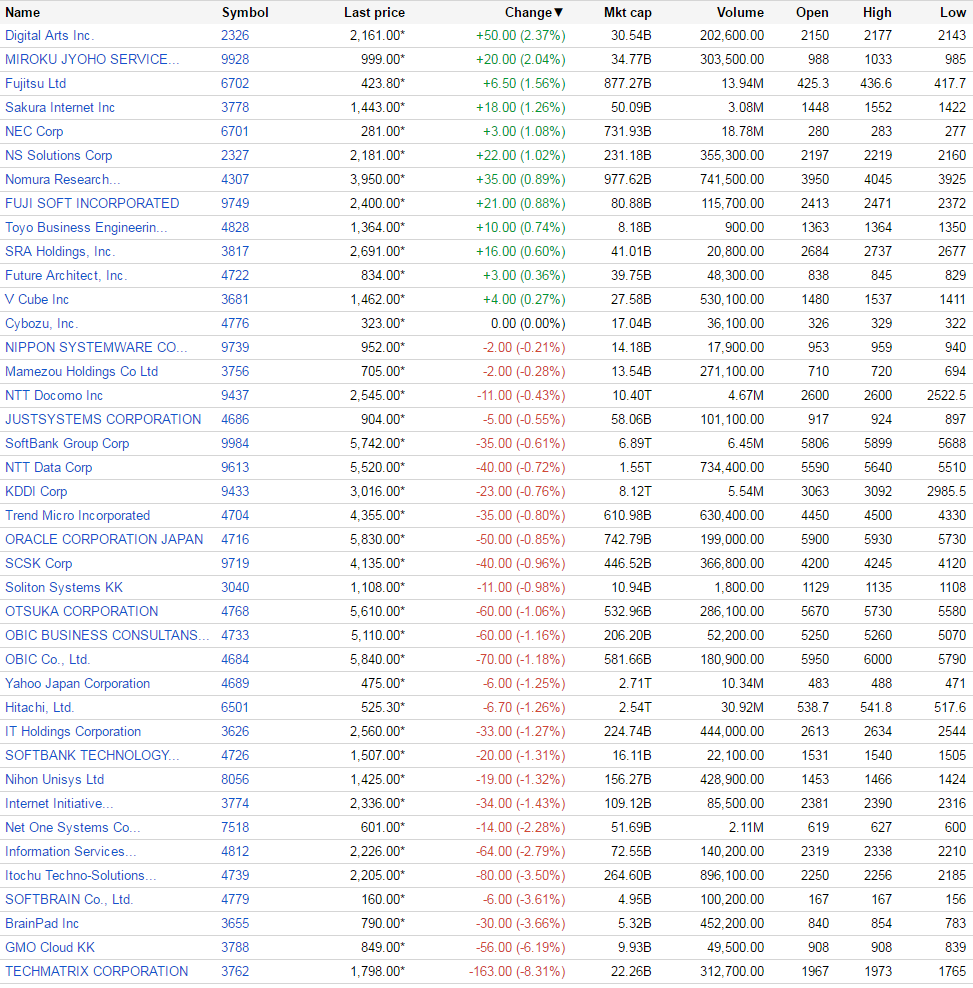Open SoftBank Group Corp link
Viewport: 973px width, 988px height.
67,443
